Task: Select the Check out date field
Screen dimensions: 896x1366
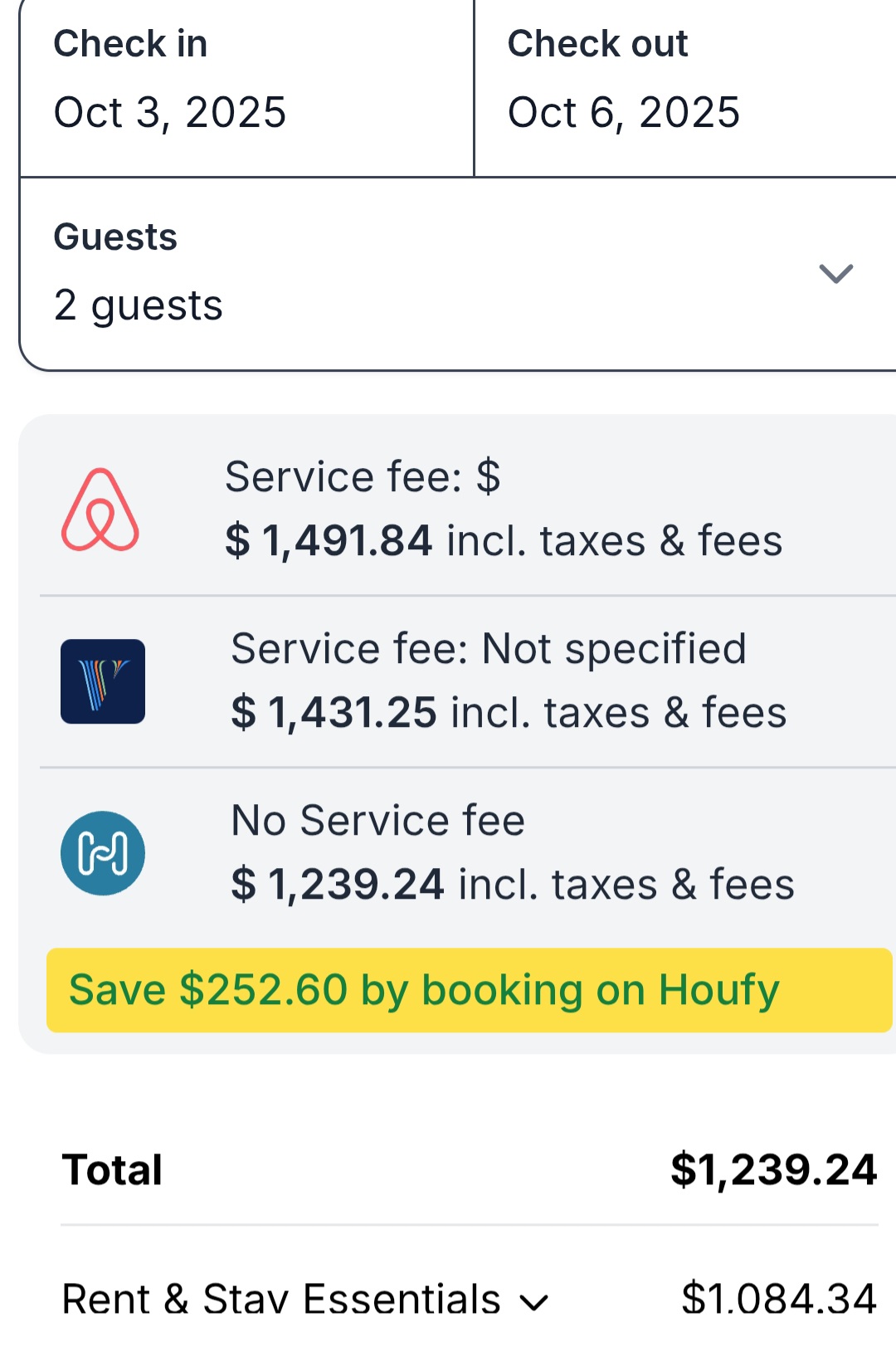Action: coord(684,87)
